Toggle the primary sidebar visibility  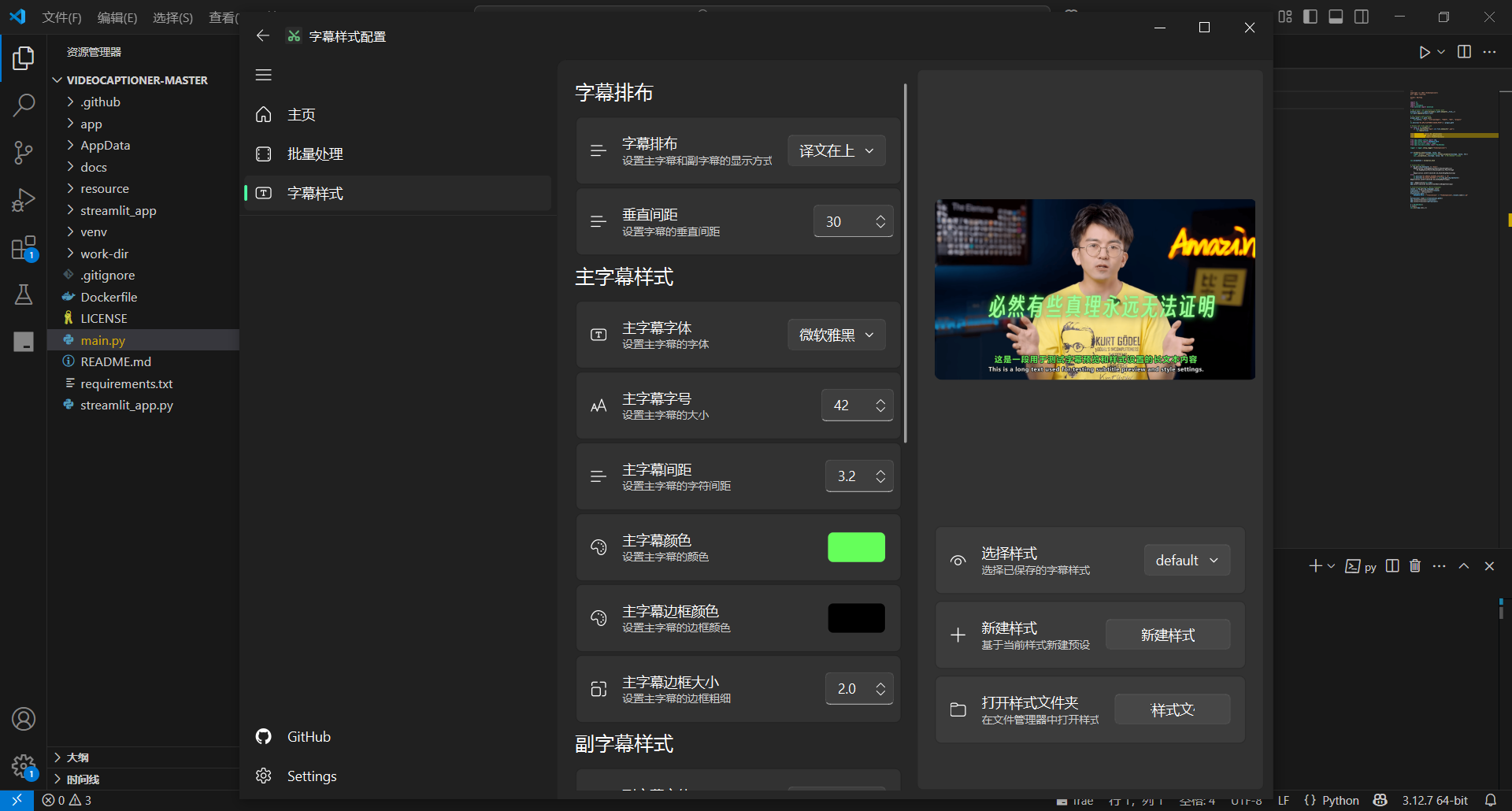coord(1310,16)
